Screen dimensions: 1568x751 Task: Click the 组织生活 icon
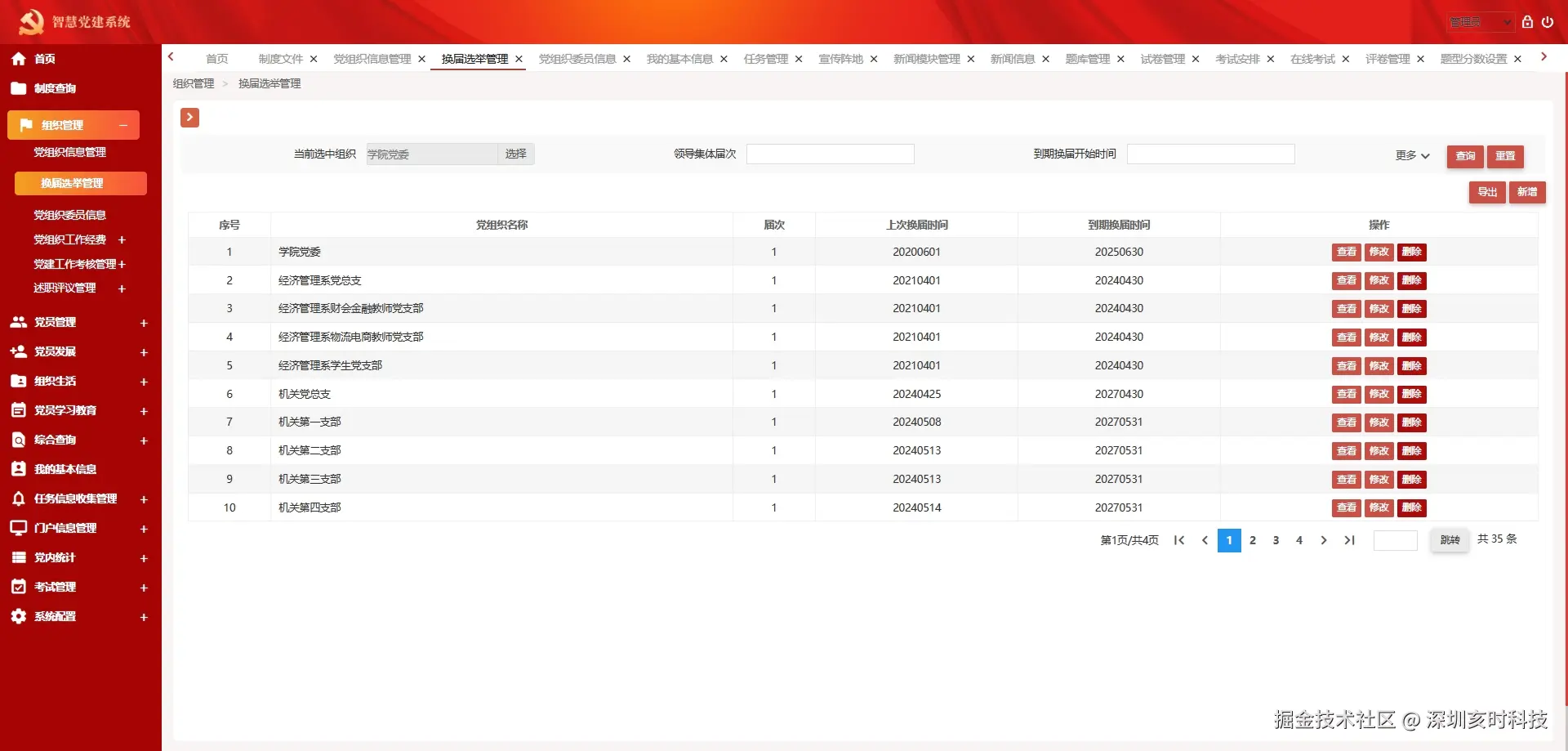pyautogui.click(x=18, y=381)
